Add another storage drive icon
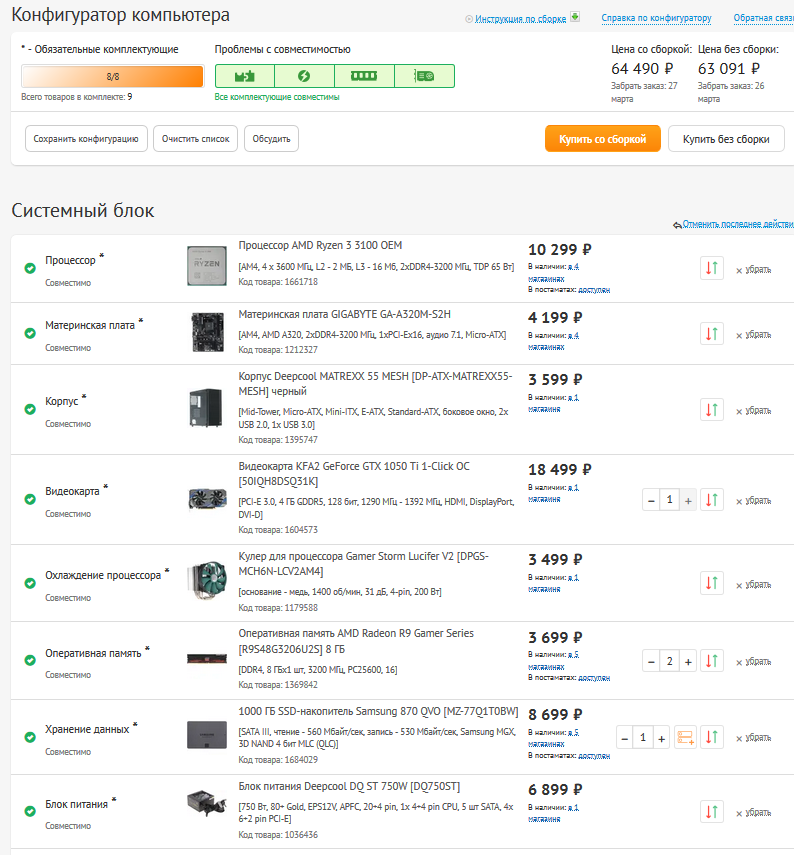Image resolution: width=794 pixels, height=855 pixels. click(x=685, y=737)
